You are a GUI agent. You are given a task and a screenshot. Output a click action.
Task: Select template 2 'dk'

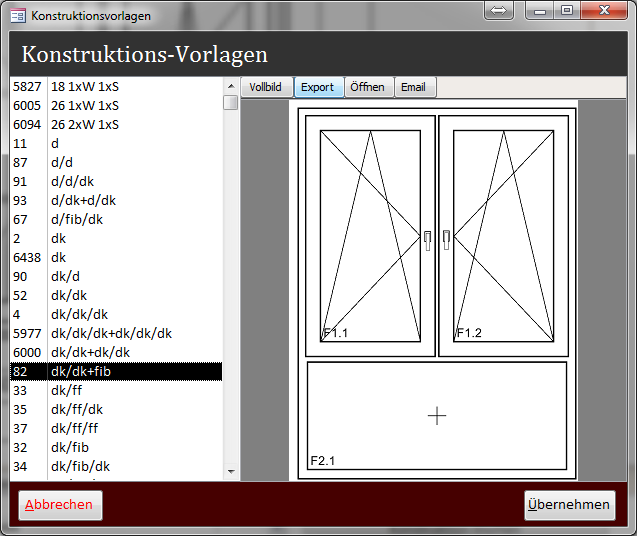[116, 239]
